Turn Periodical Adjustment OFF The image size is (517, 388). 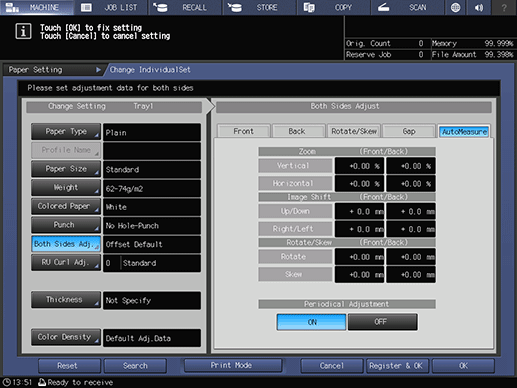click(382, 322)
